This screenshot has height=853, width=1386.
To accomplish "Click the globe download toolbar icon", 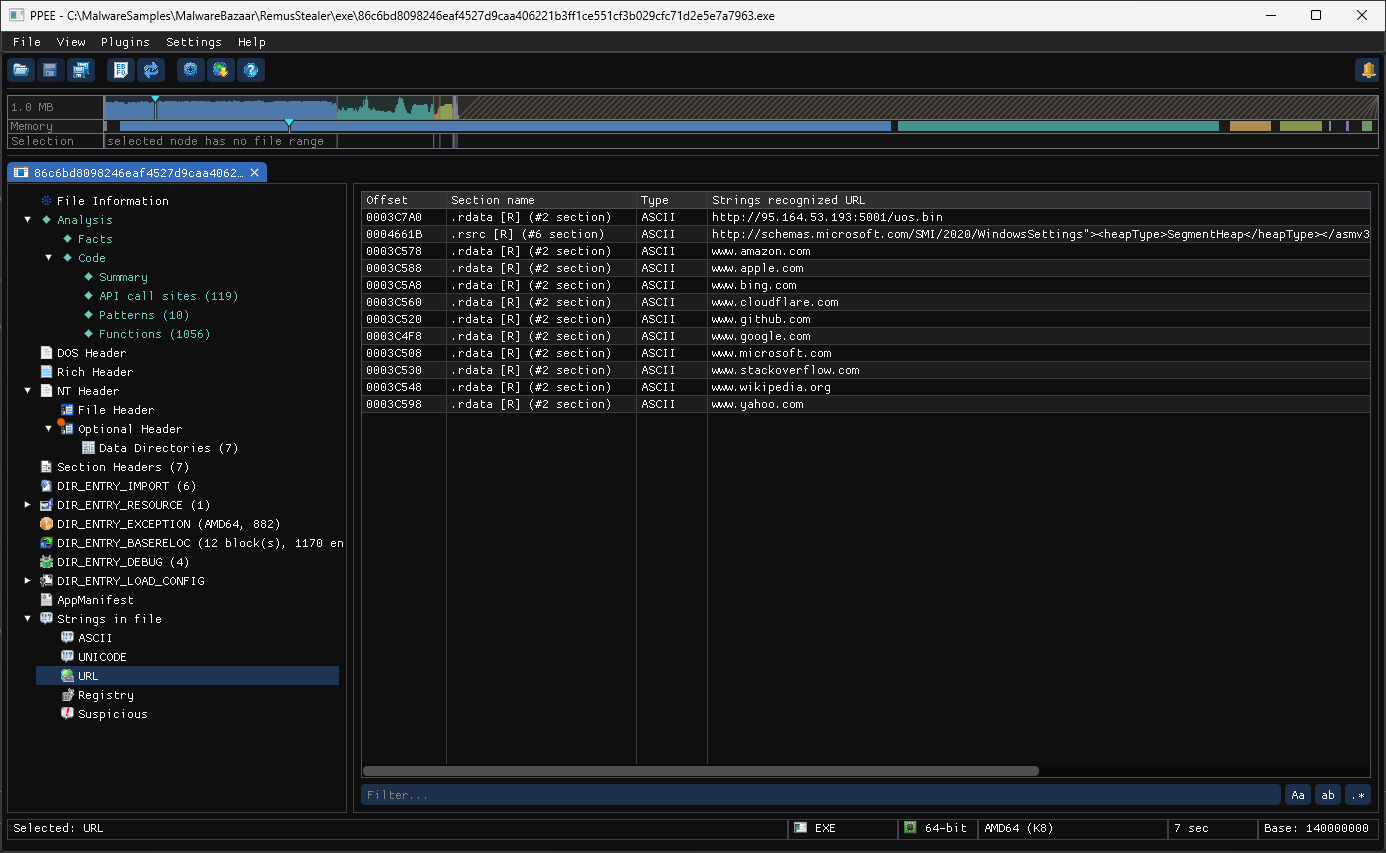I will (x=221, y=70).
